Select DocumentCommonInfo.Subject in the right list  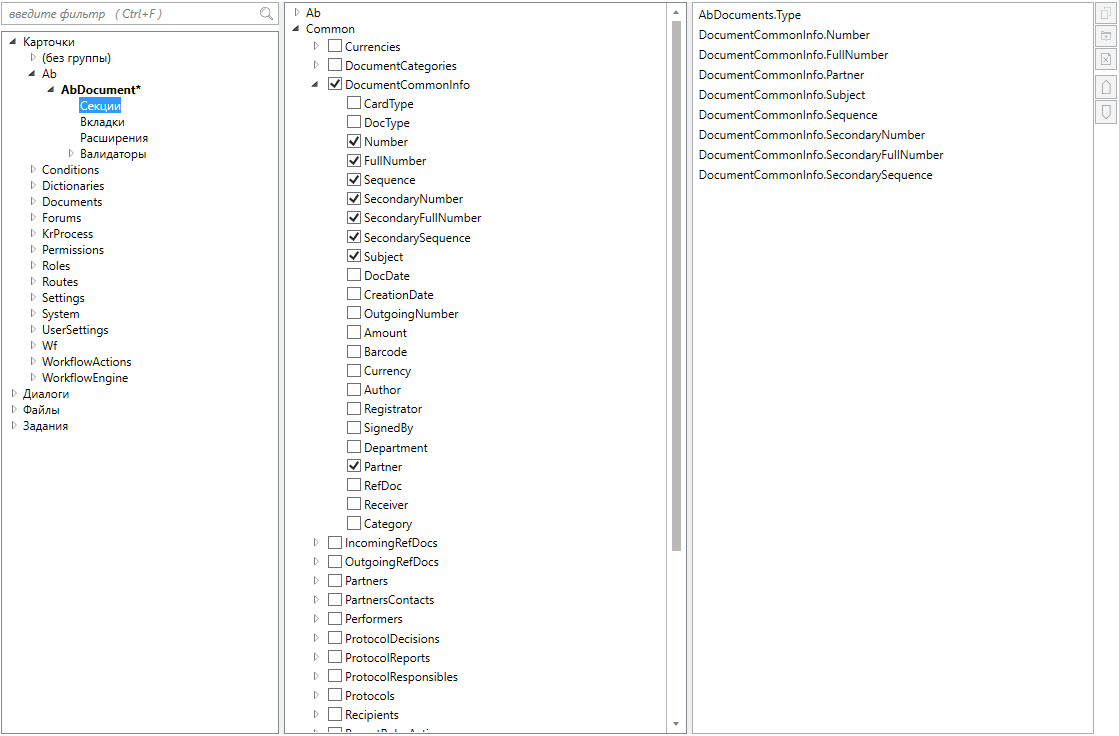tap(782, 95)
